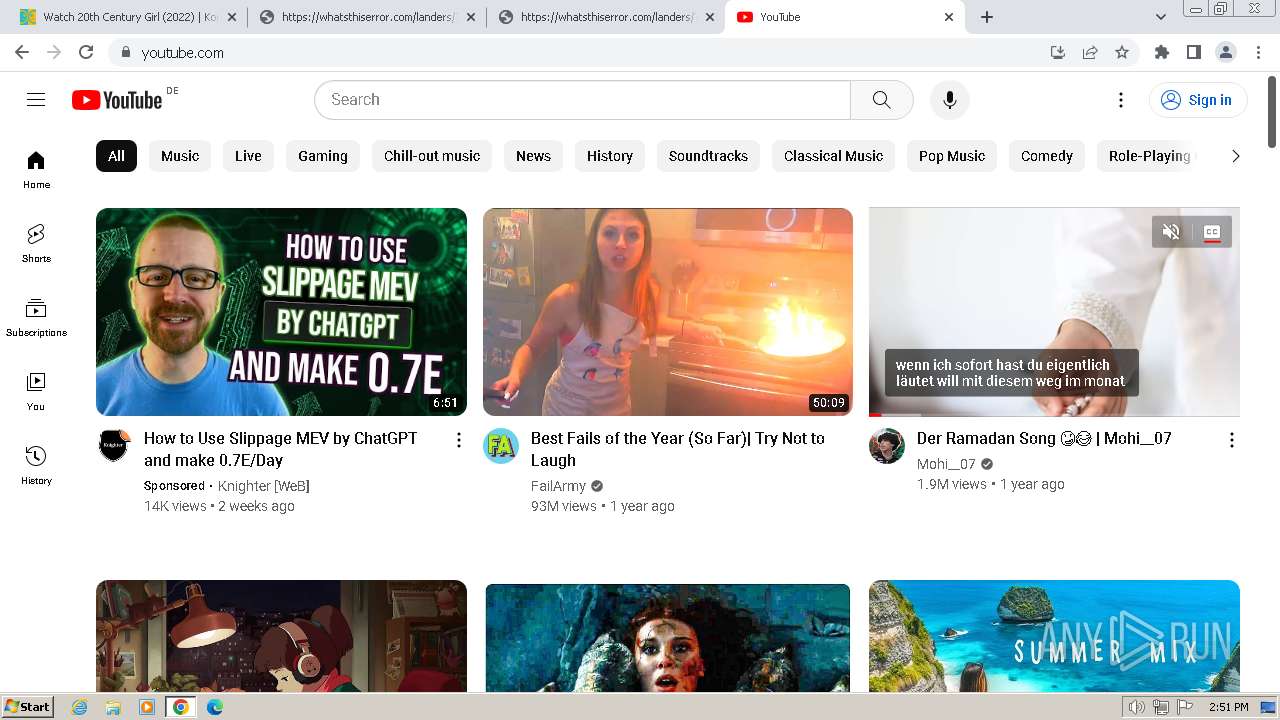
Task: Open Best Fails of the Year title
Action: (678, 449)
